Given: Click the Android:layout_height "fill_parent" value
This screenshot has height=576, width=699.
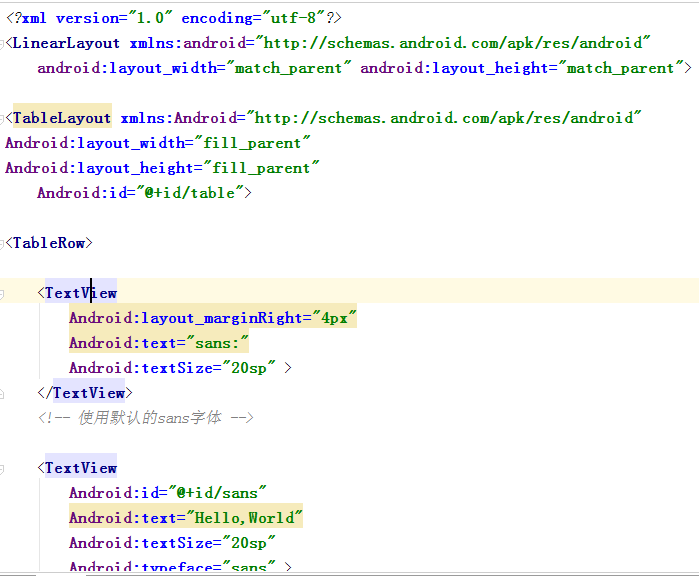Looking at the screenshot, I should tap(260, 168).
